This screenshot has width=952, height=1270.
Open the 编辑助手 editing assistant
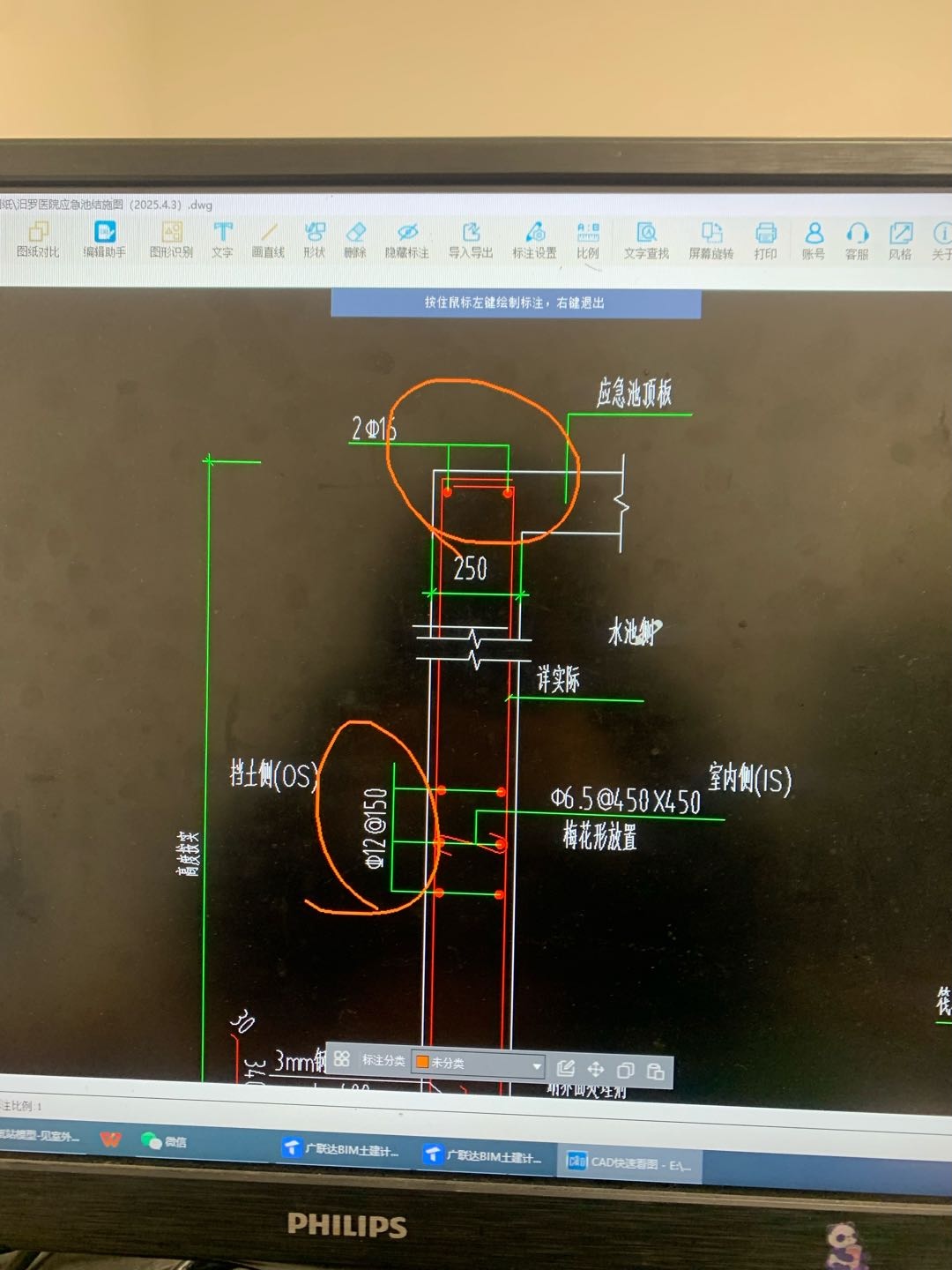coord(104,240)
